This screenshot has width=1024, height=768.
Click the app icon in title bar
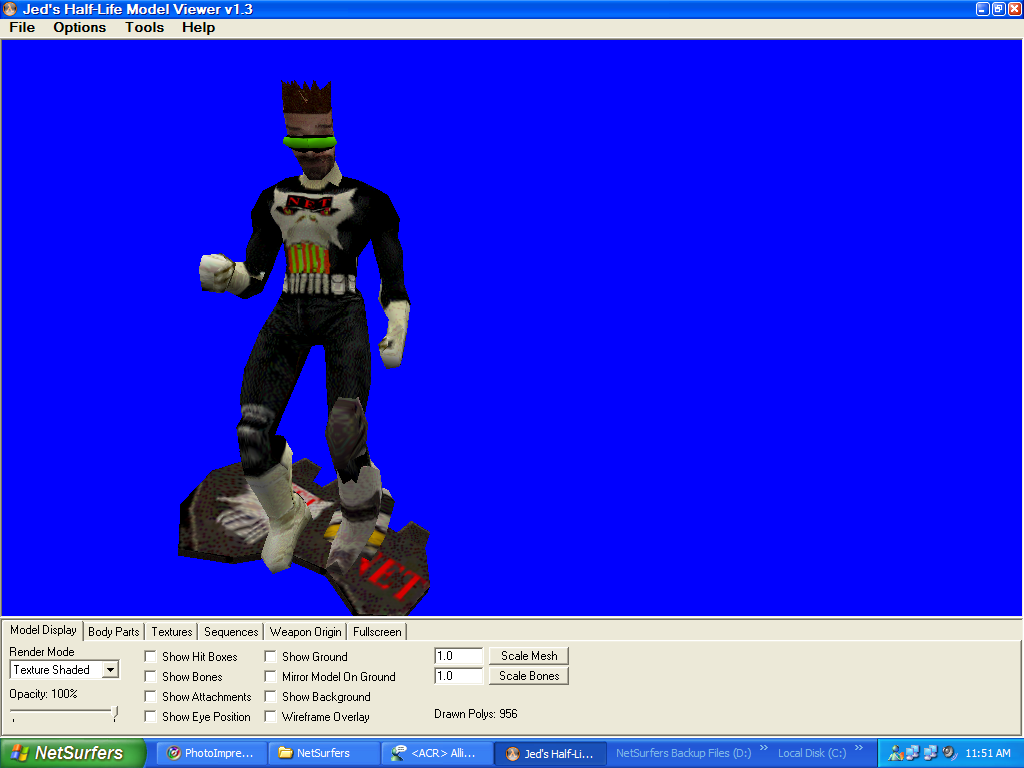click(10, 9)
